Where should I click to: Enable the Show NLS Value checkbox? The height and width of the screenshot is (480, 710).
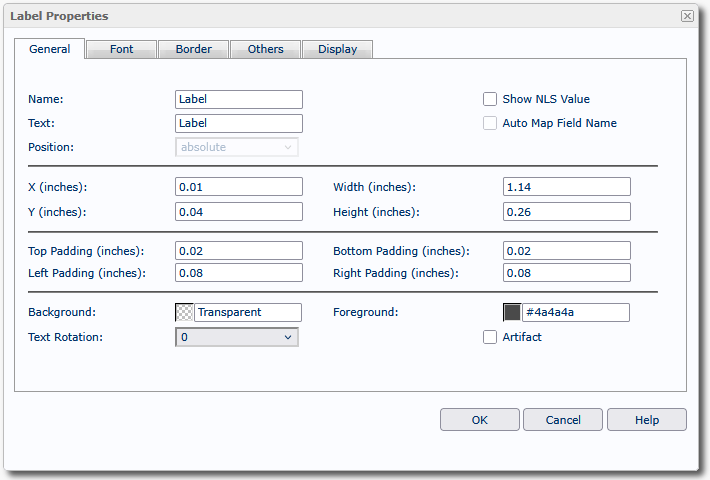(490, 99)
